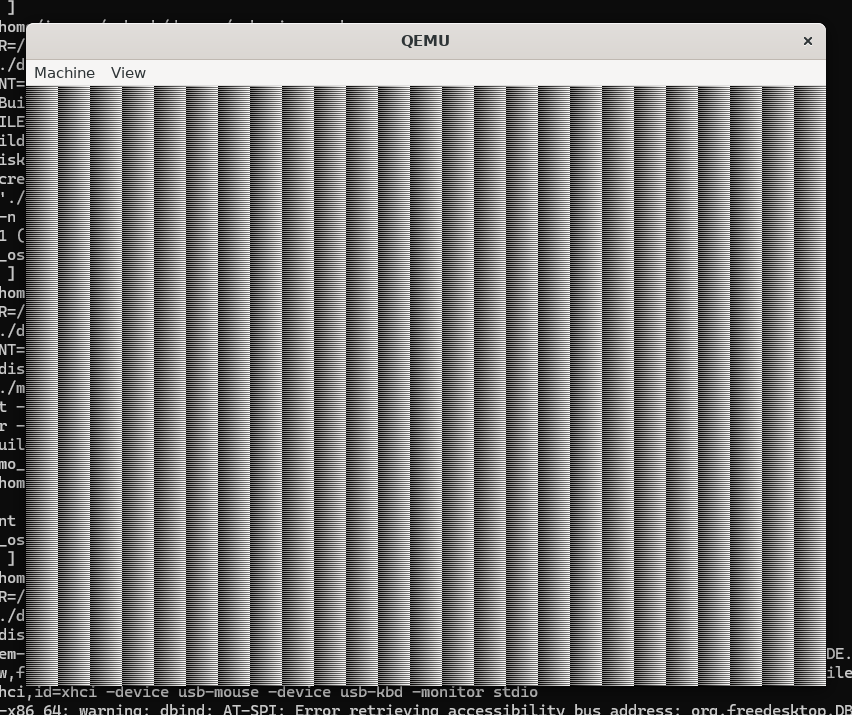852x715 pixels.
Task: Open the Machine menu in QEMU
Action: pos(64,73)
